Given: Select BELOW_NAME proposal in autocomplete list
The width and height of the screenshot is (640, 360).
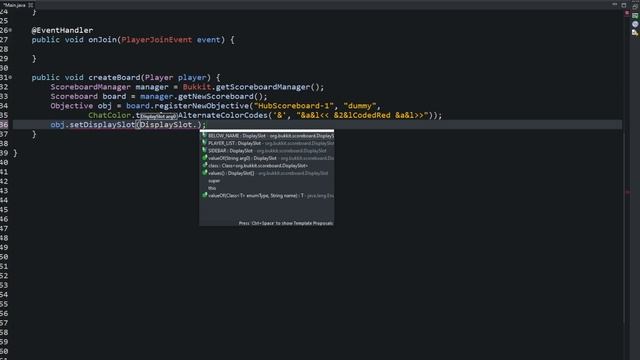Looking at the screenshot, I should [267, 136].
